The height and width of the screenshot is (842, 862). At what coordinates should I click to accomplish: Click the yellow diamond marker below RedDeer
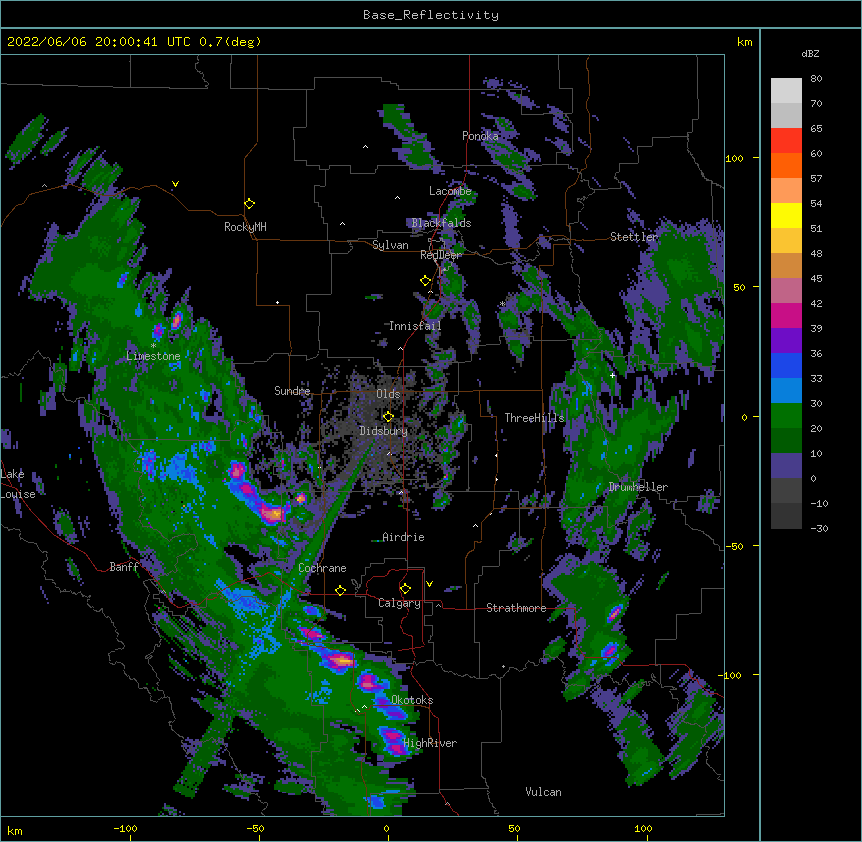coord(425,281)
